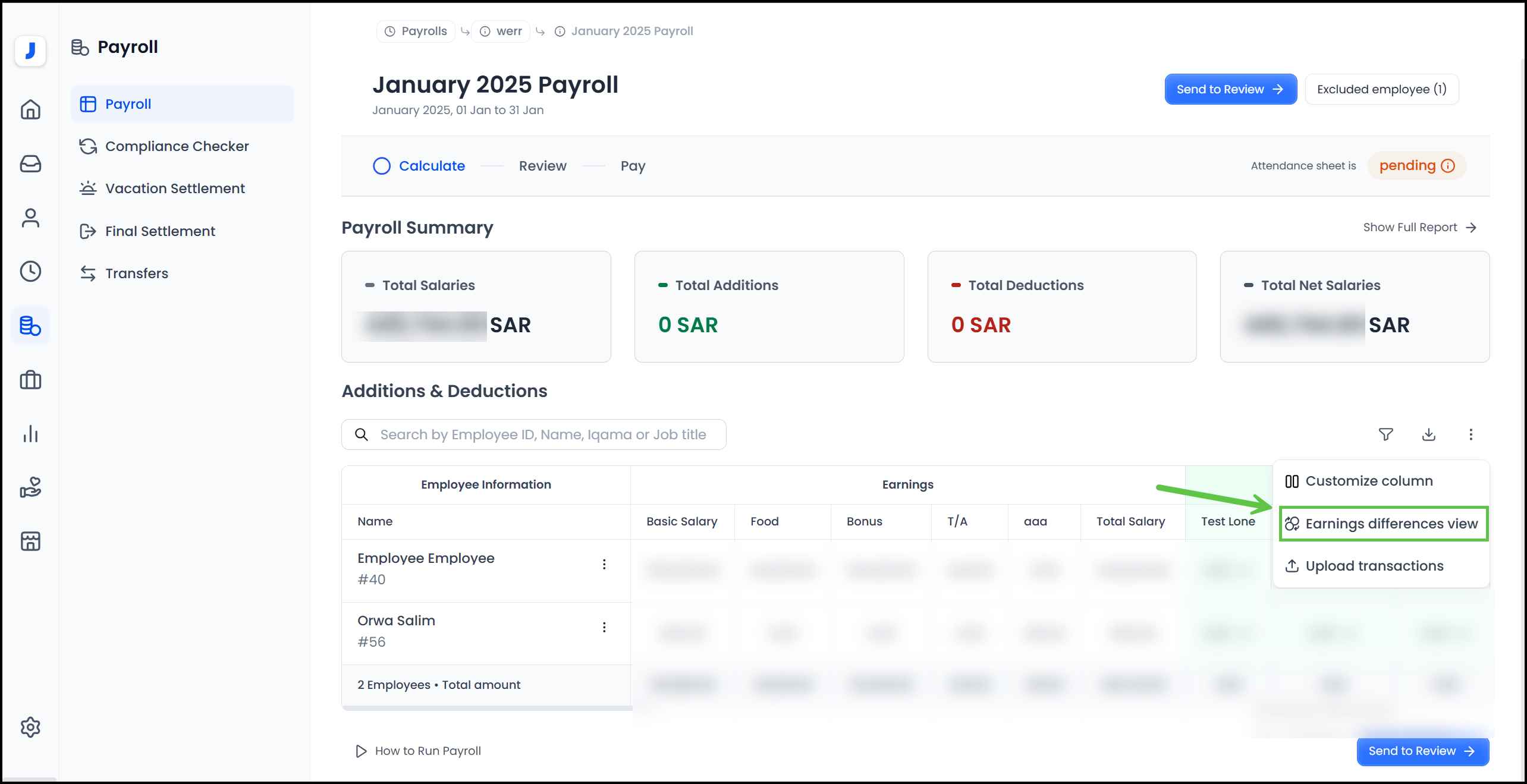1527x784 pixels.
Task: Open the Home dashboard from the sidebar
Action: pos(30,110)
